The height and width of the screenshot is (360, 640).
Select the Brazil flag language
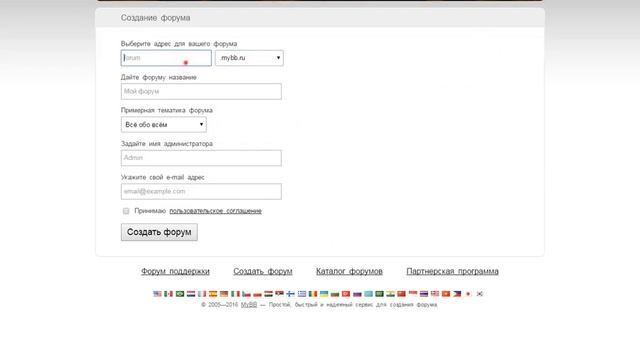[180, 294]
